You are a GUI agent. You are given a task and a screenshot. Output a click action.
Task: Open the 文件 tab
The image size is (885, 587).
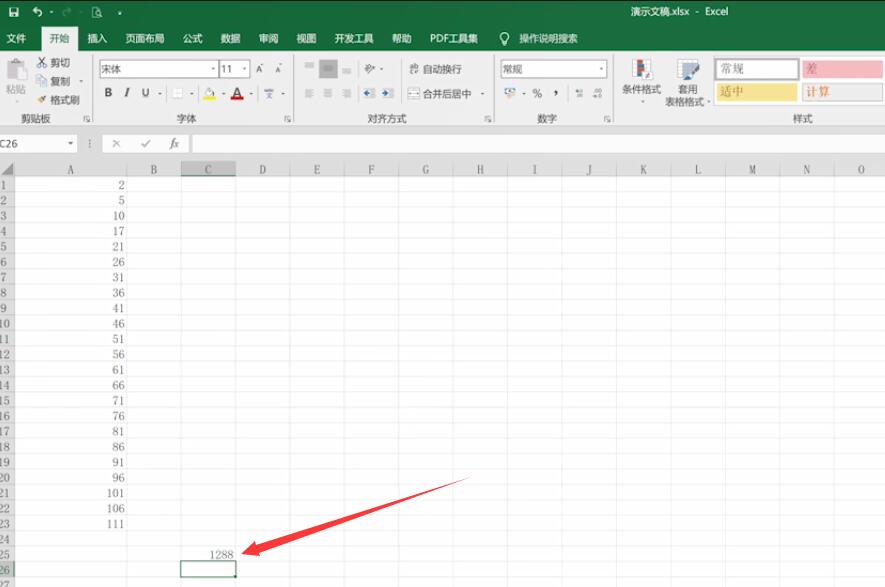16,38
